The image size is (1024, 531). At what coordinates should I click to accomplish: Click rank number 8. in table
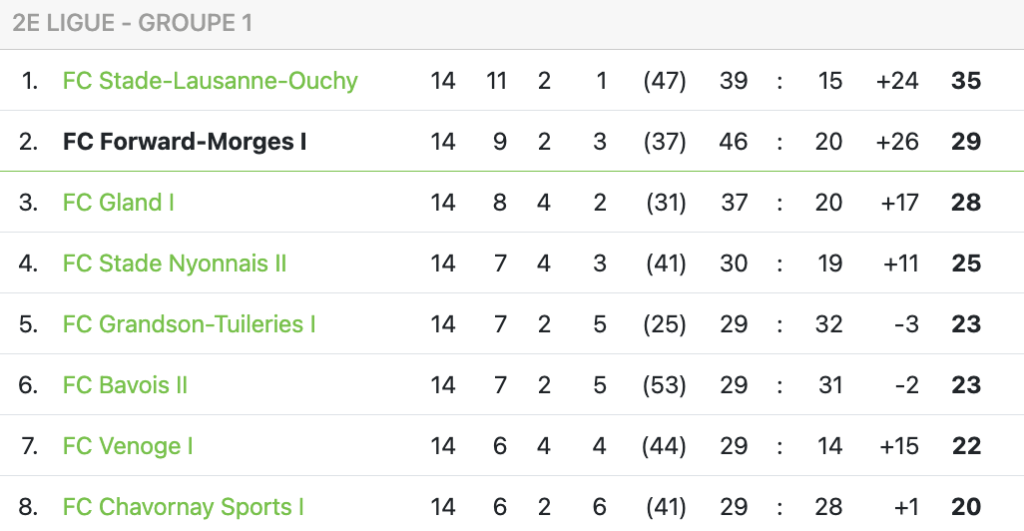click(28, 506)
